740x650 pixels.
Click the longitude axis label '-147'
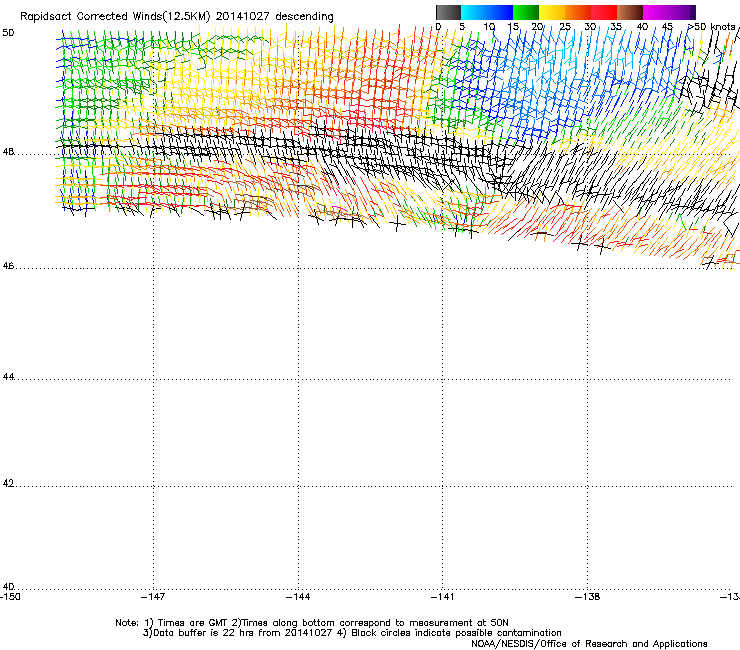coord(153,596)
